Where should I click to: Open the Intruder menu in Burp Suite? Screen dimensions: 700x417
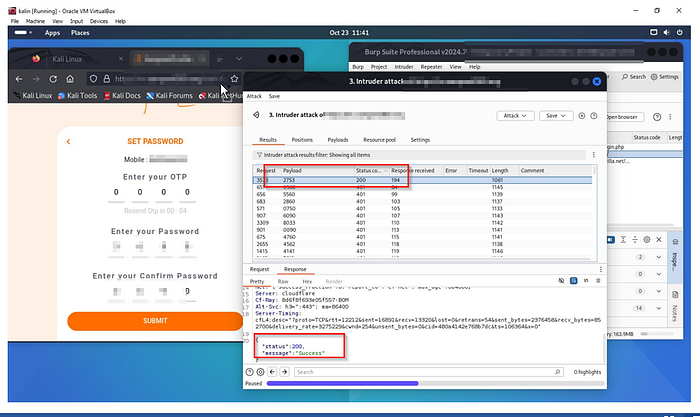[404, 67]
